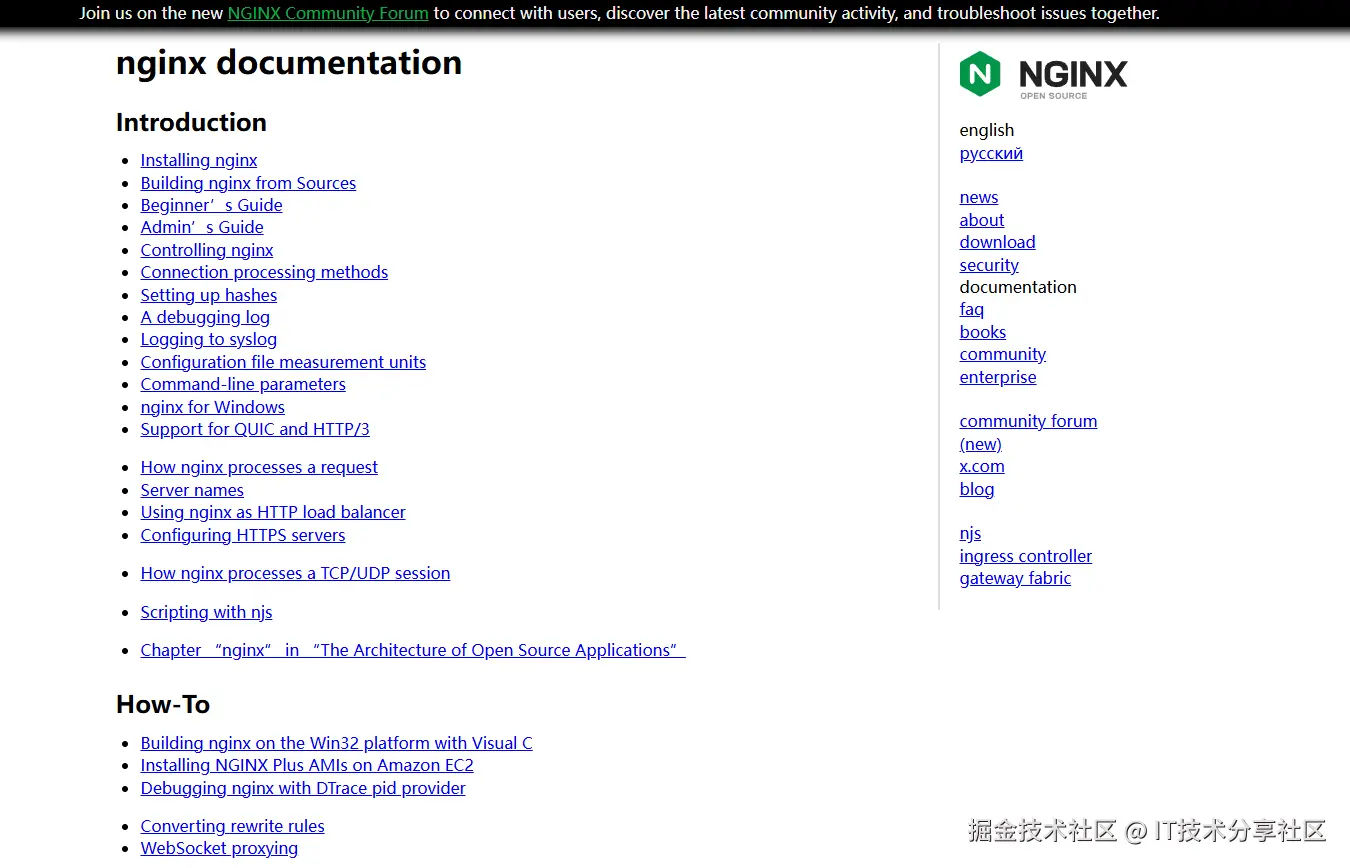This screenshot has height=868, width=1350.
Task: Open How nginx processes a request
Action: (259, 467)
